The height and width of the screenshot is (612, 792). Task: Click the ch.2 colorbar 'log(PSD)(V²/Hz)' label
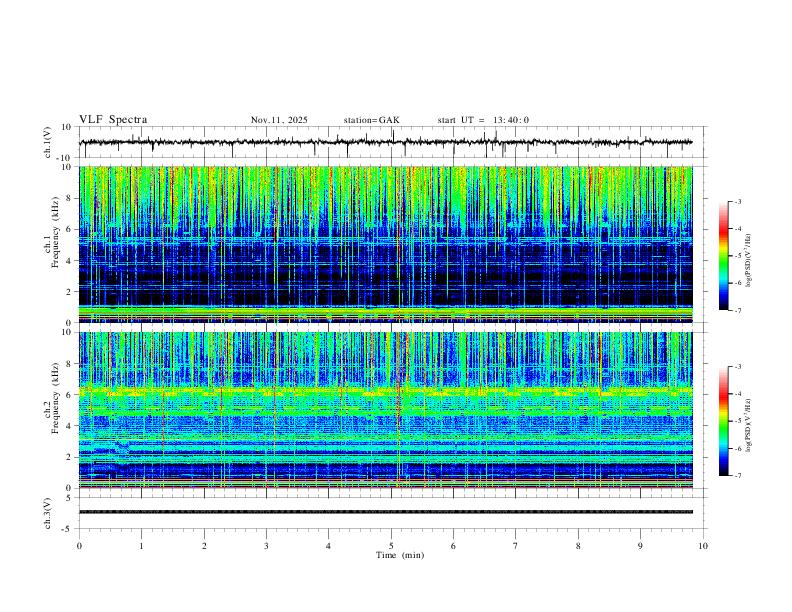748,426
